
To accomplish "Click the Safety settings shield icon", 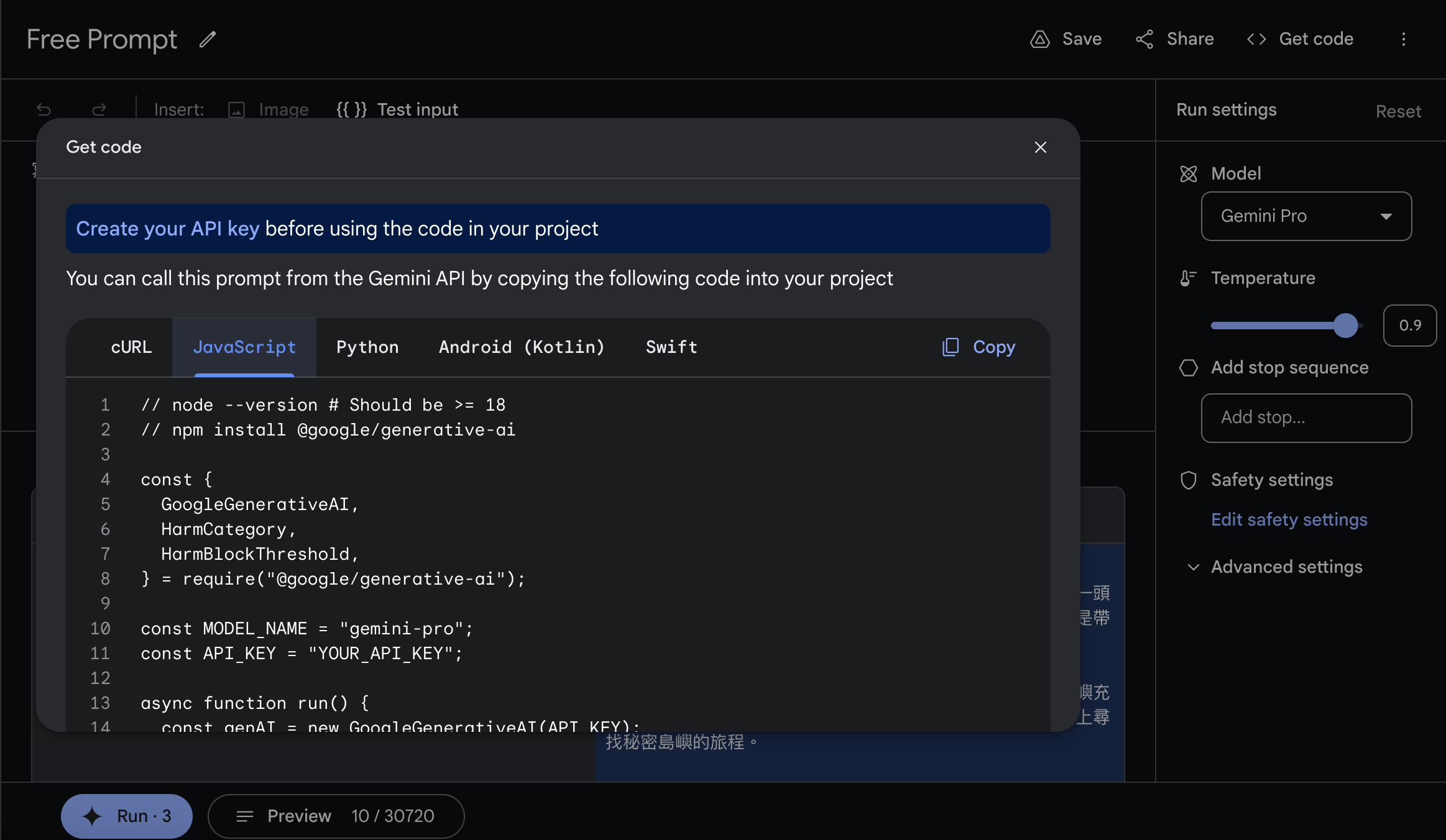I will [1189, 480].
